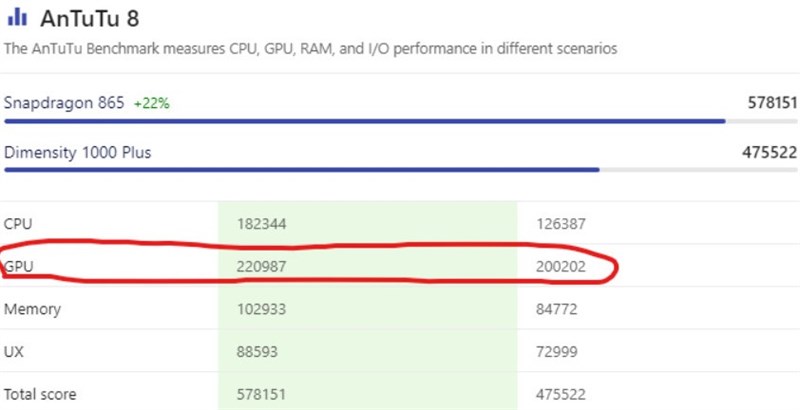Click the AnTuTu Benchmark description text
This screenshot has height=410, width=800.
coord(311,49)
